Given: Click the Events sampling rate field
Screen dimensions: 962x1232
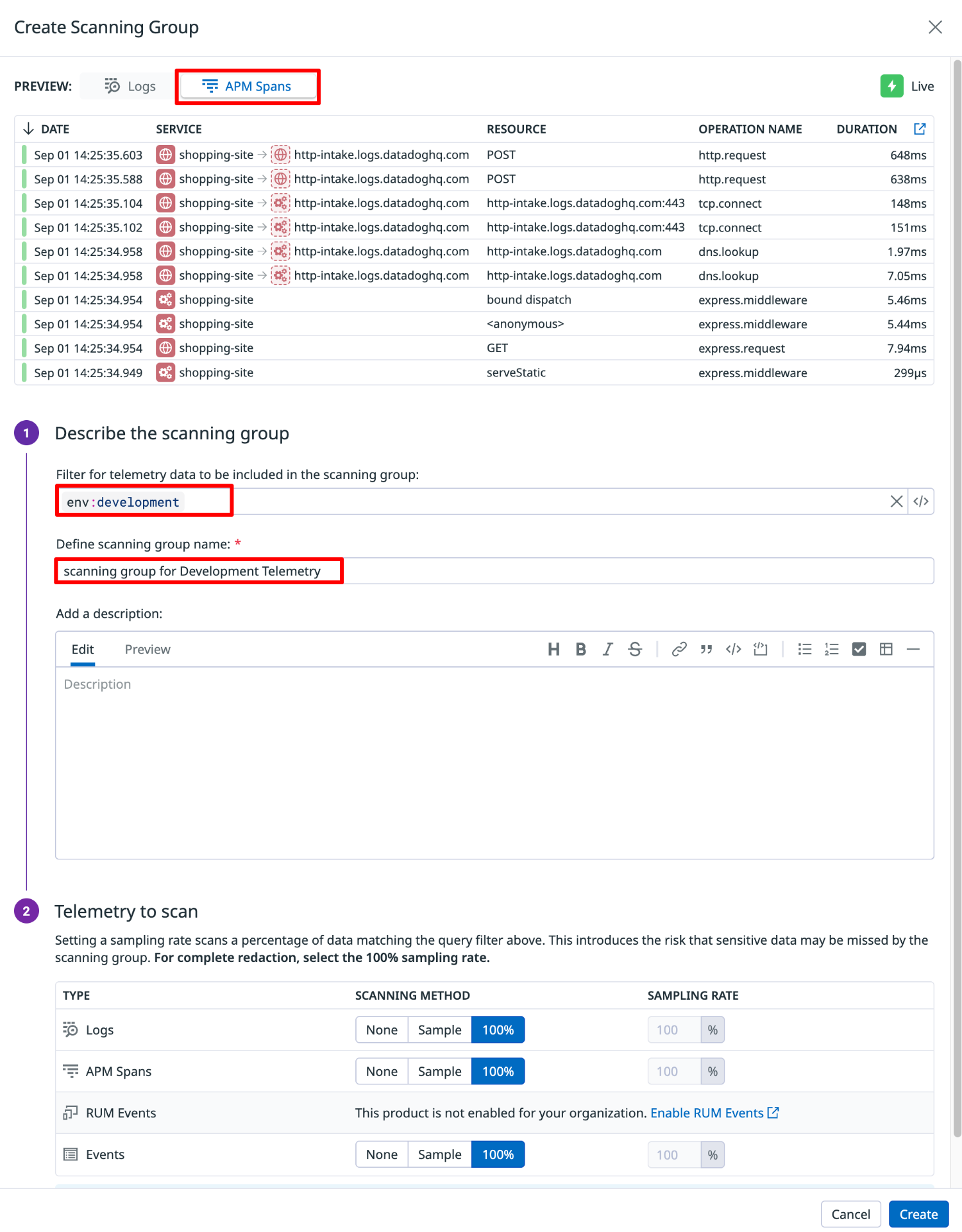Looking at the screenshot, I should pos(674,1154).
